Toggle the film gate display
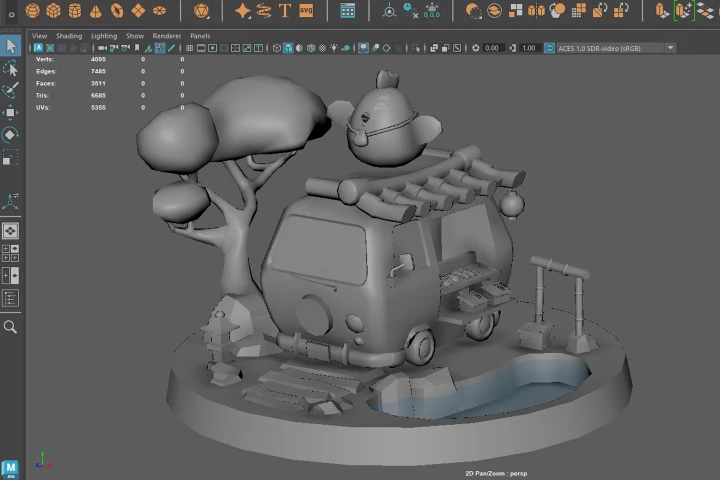This screenshot has width=720, height=480. (x=201, y=48)
